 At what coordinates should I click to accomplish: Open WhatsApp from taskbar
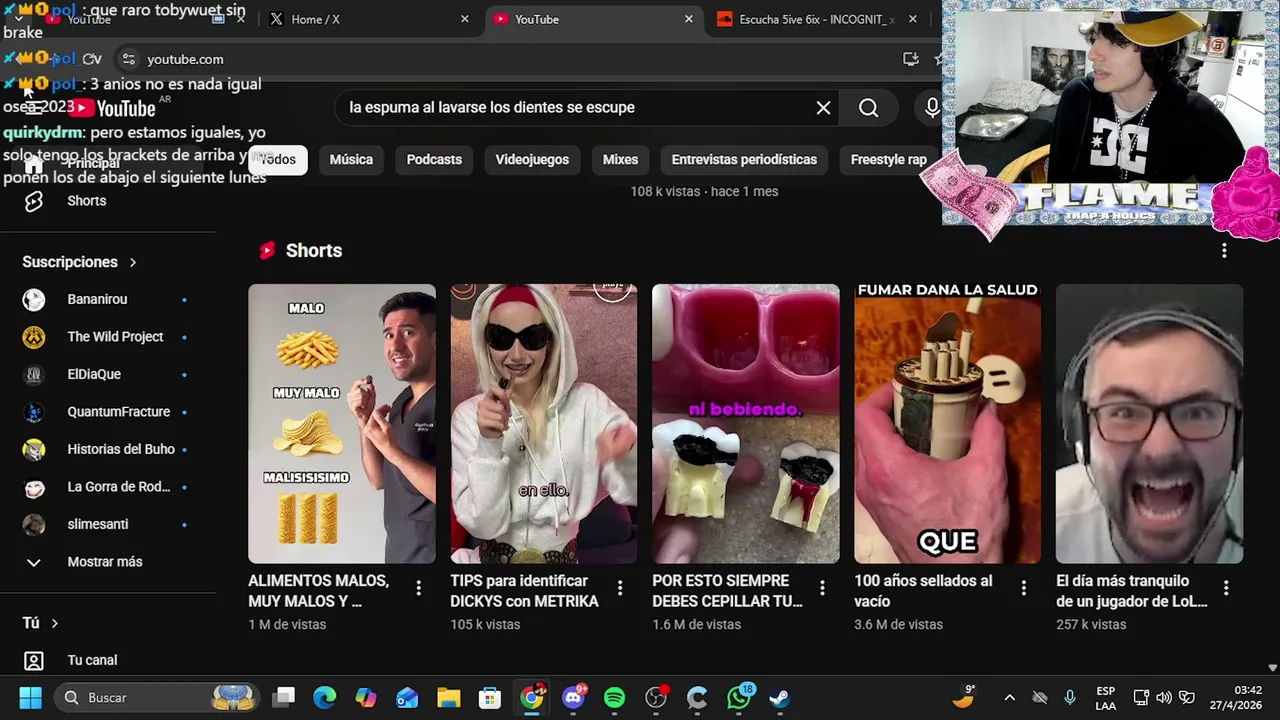(x=739, y=698)
